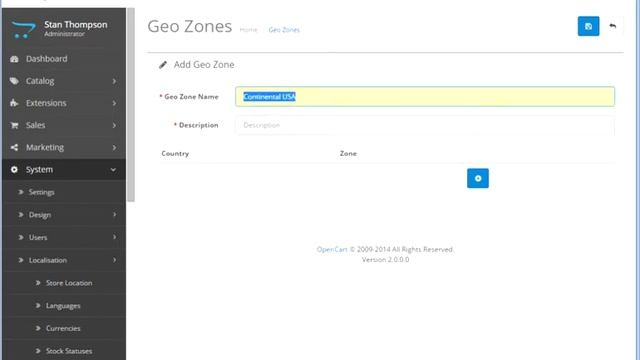Expand the Users submenu arrow
The image size is (640, 360).
(x=114, y=237)
